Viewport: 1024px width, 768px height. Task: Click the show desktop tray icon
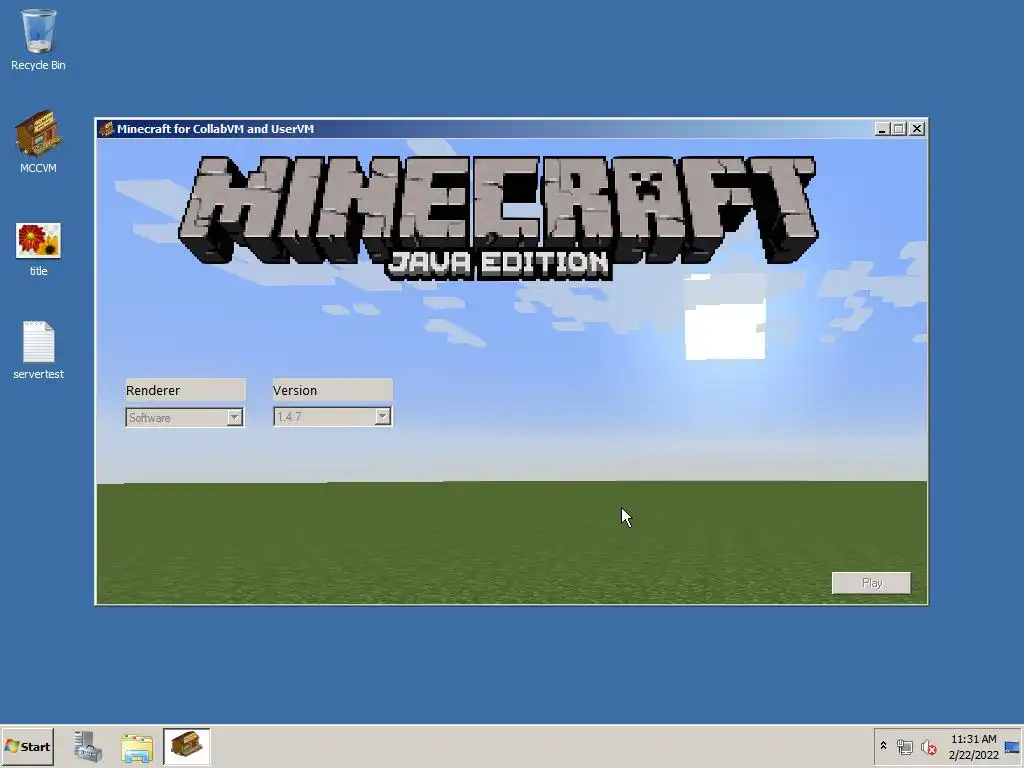(x=1013, y=747)
